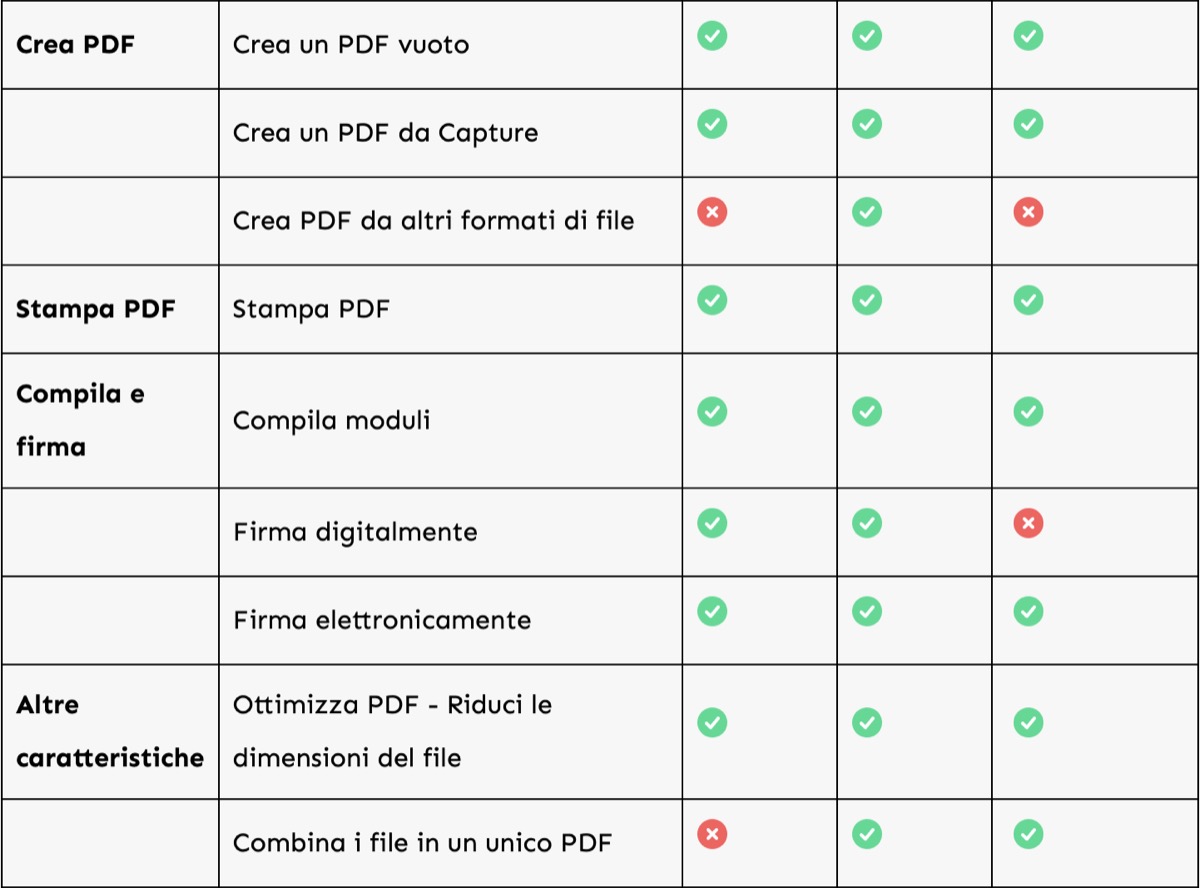
Task: Click first green check in Crea un PDF vuoto row
Action: point(712,36)
